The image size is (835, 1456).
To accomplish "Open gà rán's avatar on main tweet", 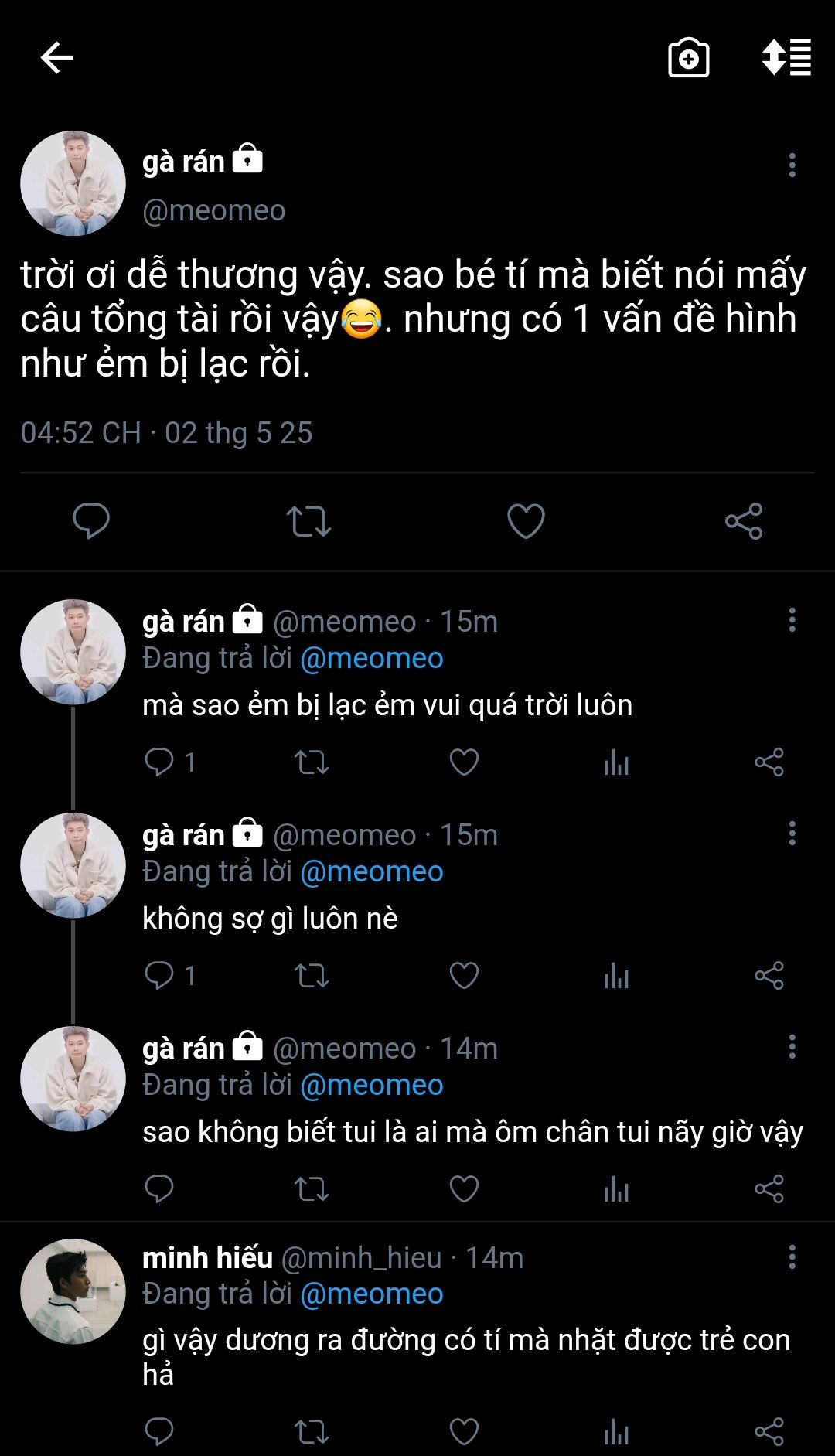I will [73, 183].
